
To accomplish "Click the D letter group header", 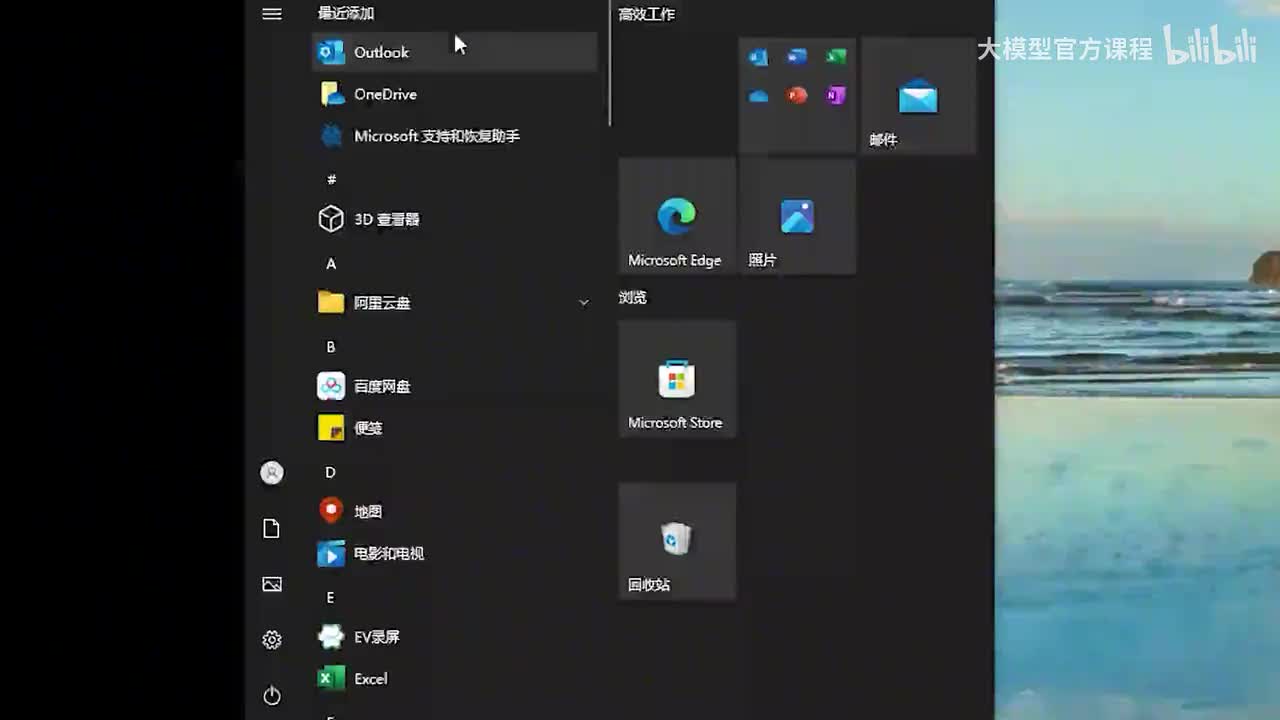I will [x=331, y=472].
